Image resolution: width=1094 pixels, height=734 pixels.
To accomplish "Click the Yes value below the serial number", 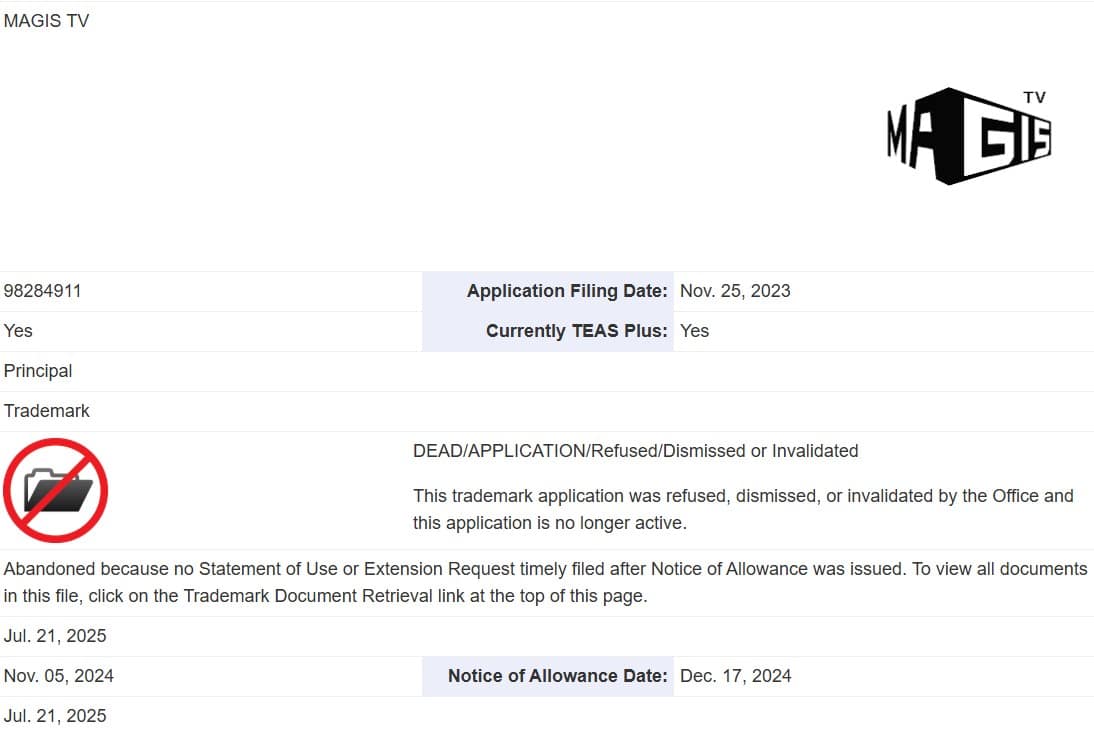I will 18,331.
